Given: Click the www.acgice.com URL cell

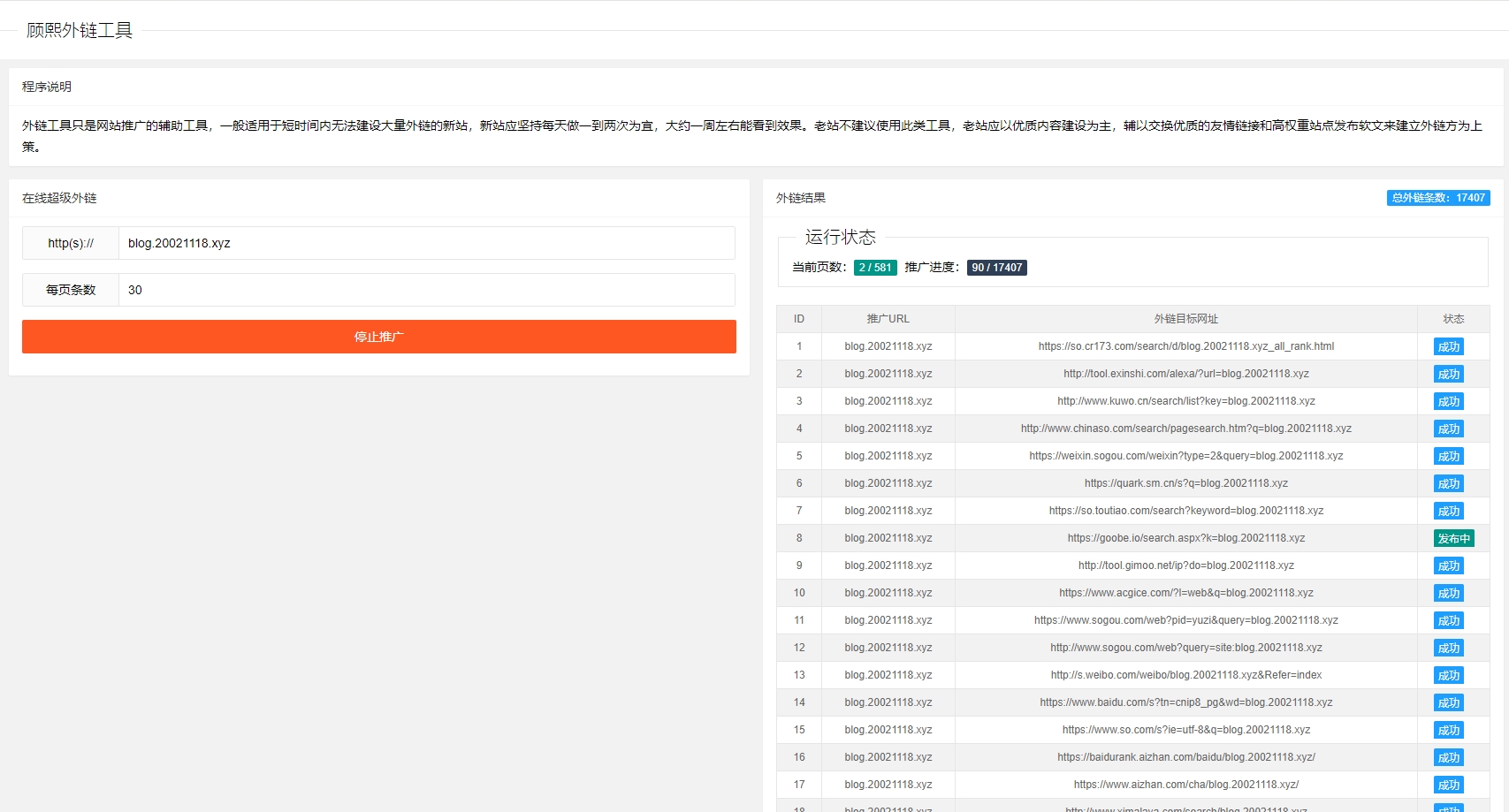Looking at the screenshot, I should coord(1186,593).
